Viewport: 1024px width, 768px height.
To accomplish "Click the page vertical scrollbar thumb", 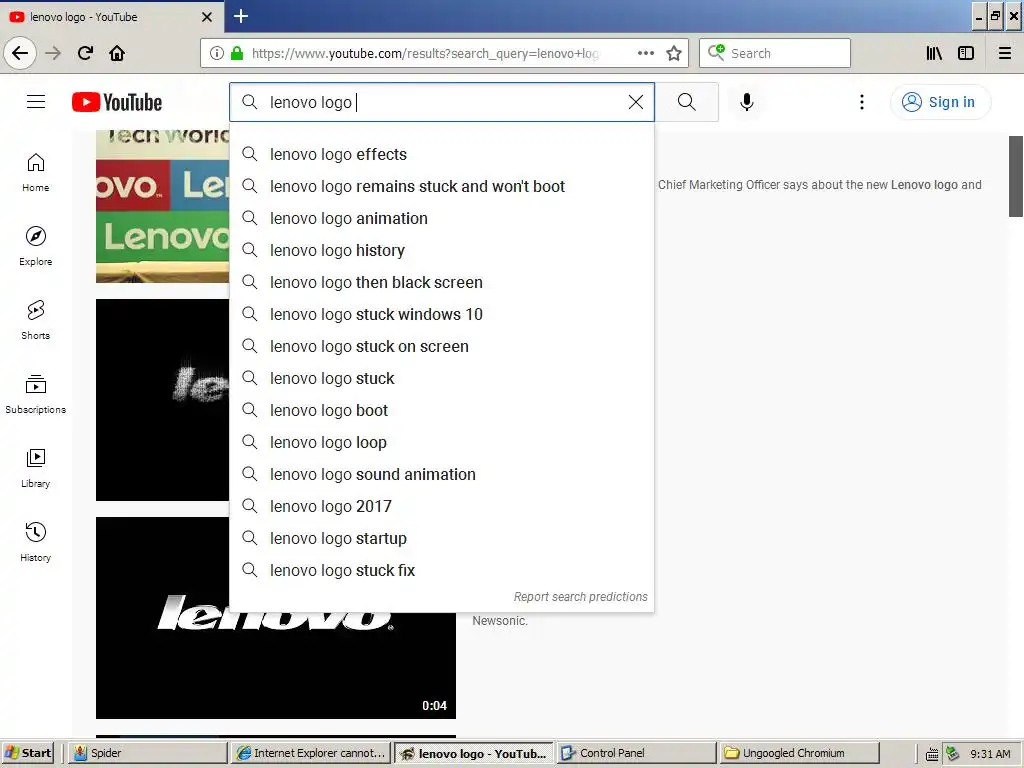I will coord(1016,176).
